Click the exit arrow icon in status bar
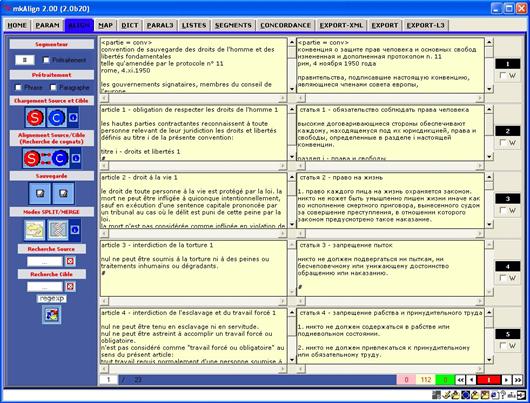530x403 pixels. pos(522,395)
